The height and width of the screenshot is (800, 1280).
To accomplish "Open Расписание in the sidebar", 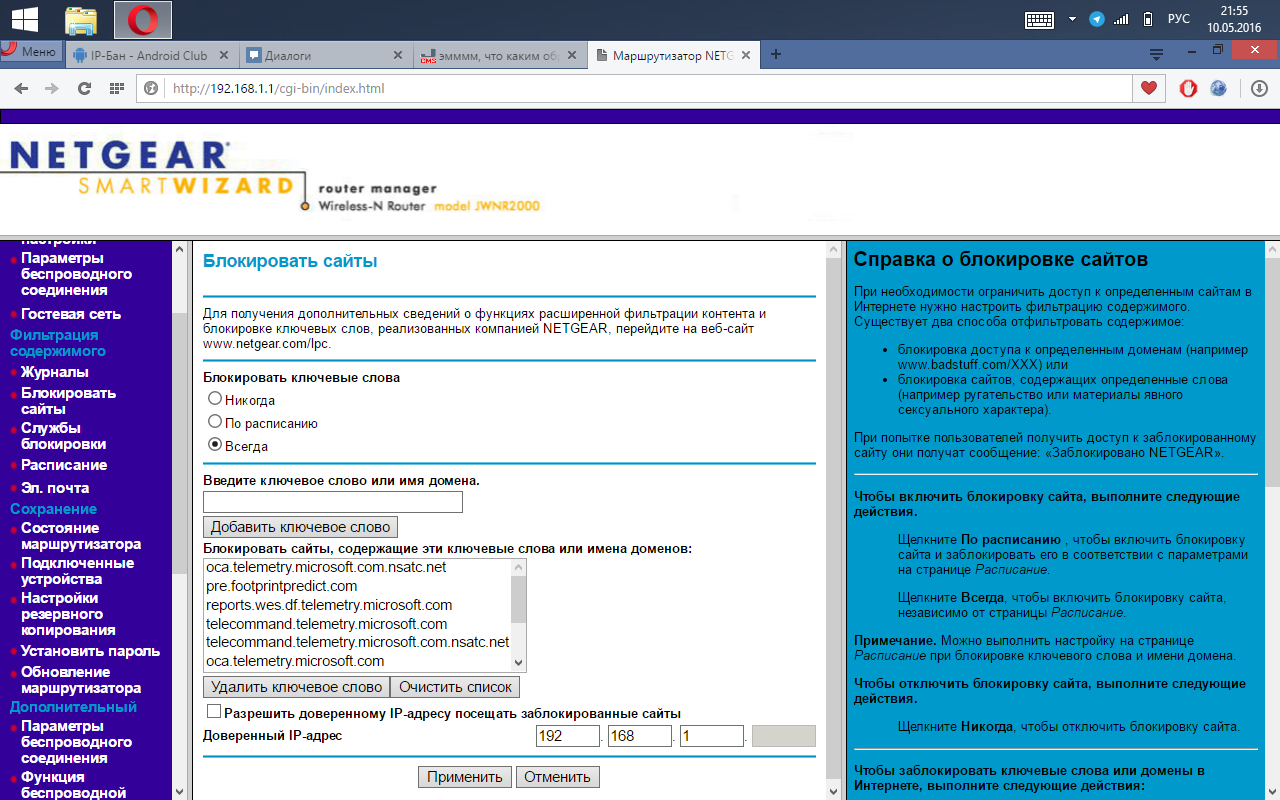I will tap(64, 465).
